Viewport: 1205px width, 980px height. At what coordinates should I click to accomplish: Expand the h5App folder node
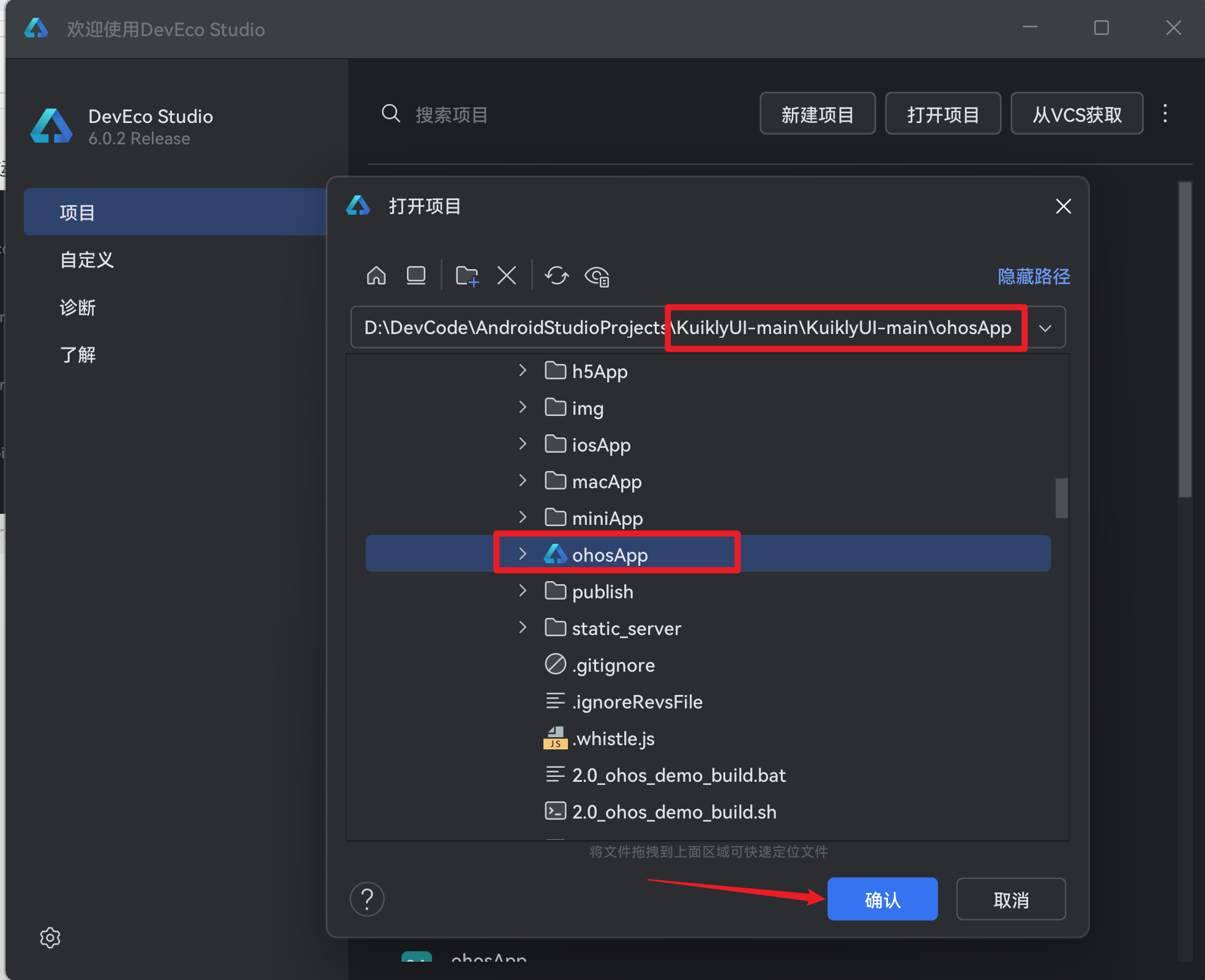click(x=522, y=371)
